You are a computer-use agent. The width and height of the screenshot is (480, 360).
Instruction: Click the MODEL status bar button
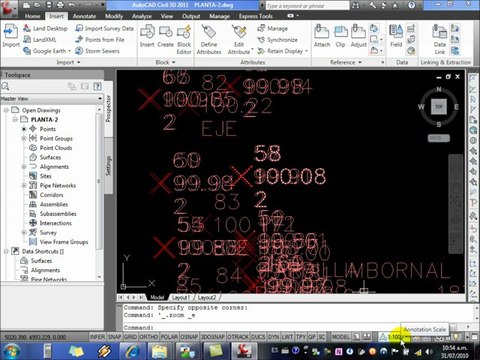tap(340, 337)
